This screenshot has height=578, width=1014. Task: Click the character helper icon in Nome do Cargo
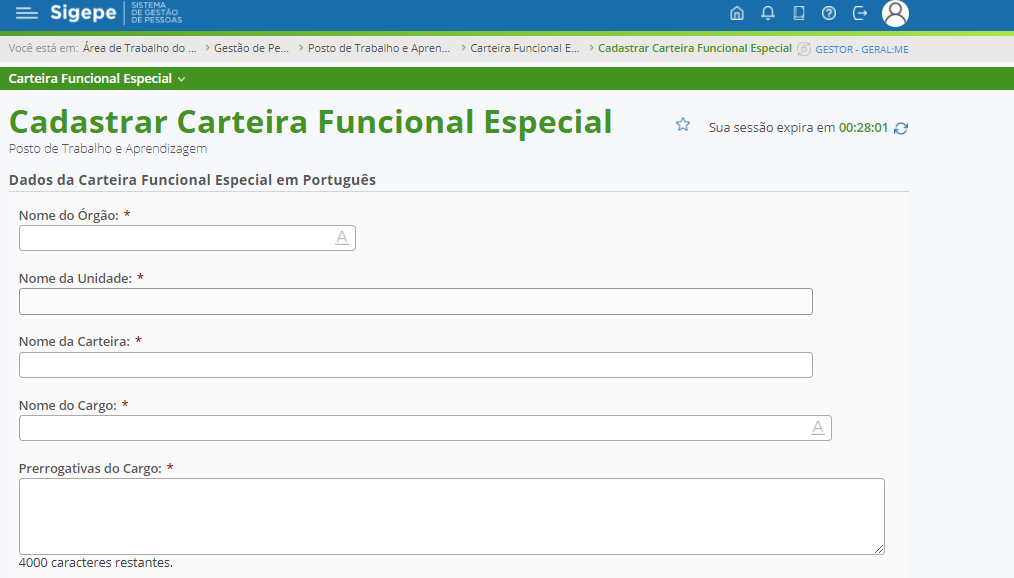818,427
